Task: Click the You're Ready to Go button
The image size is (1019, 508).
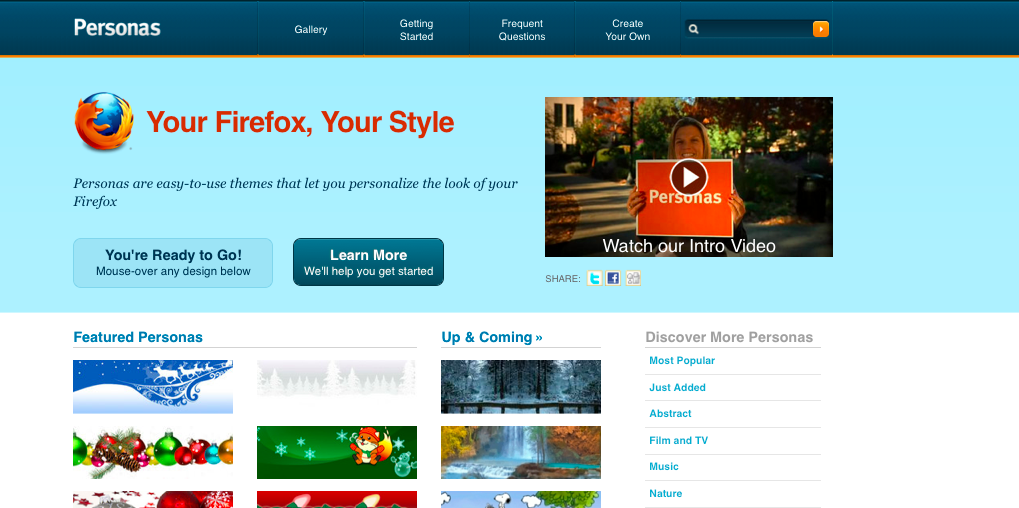Action: pyautogui.click(x=173, y=263)
